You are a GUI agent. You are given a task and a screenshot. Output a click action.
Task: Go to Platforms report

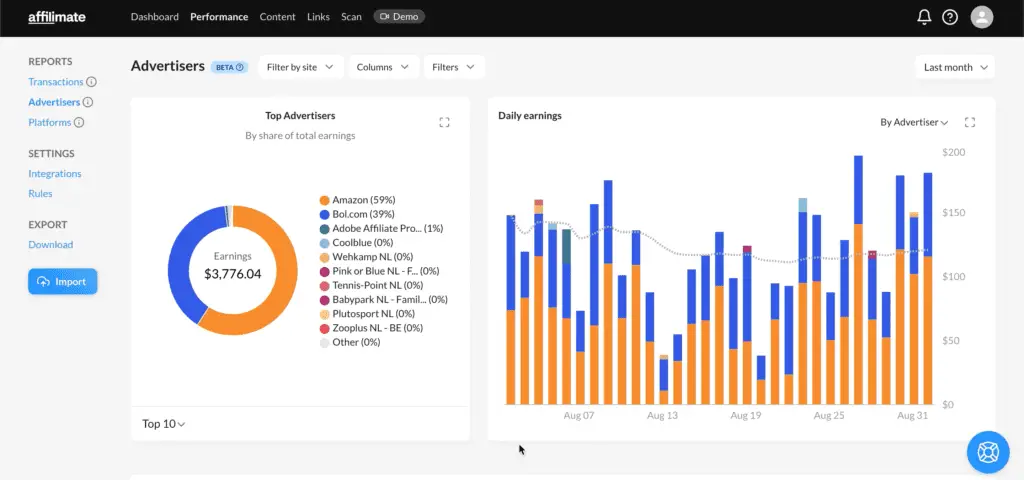(x=50, y=123)
